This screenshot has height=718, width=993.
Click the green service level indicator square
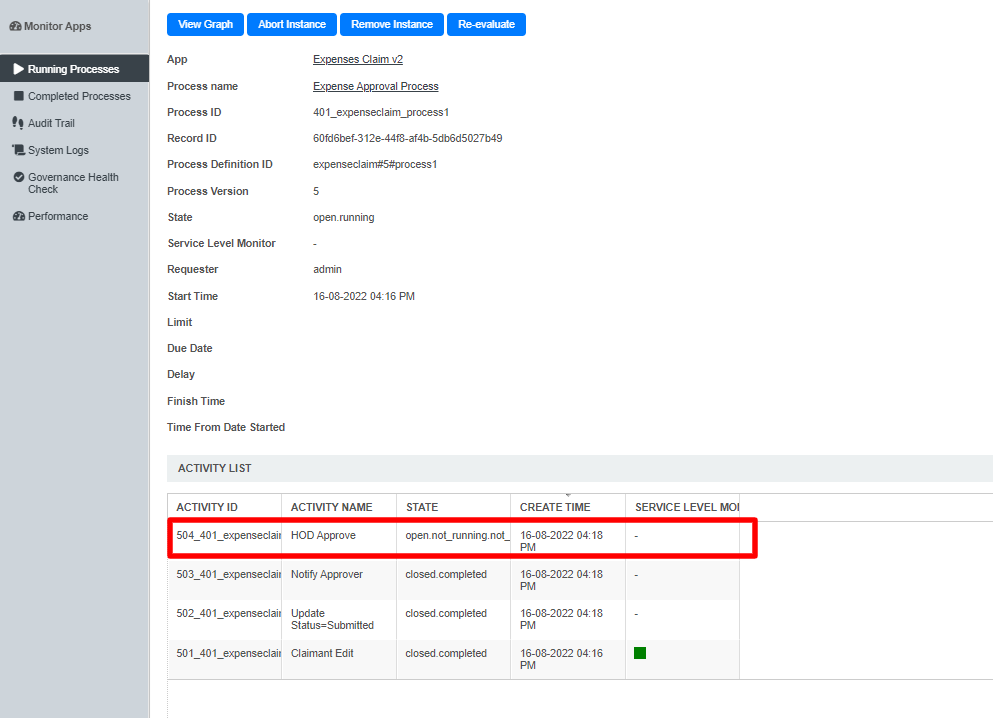tap(640, 653)
